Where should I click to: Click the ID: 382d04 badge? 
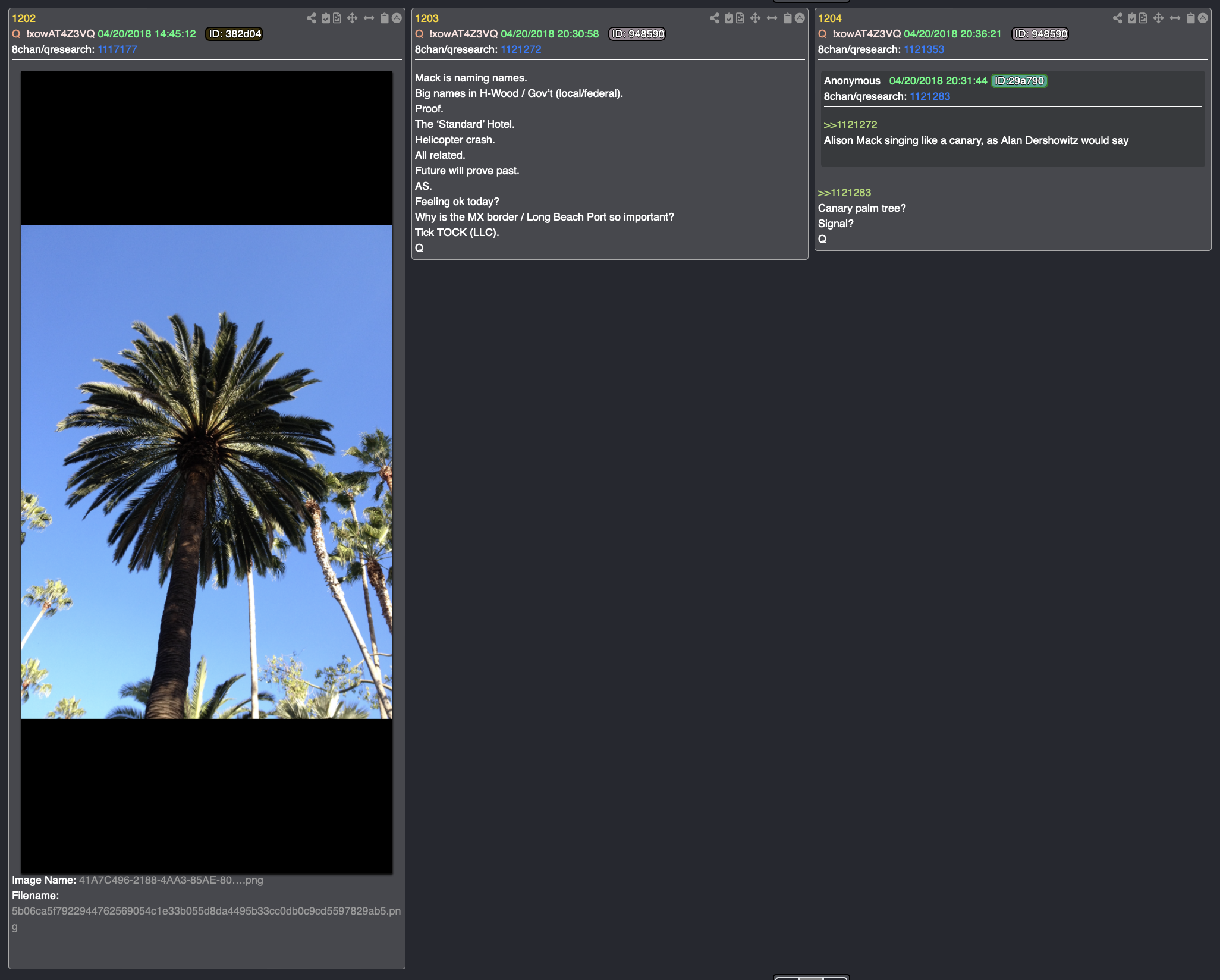(x=234, y=34)
